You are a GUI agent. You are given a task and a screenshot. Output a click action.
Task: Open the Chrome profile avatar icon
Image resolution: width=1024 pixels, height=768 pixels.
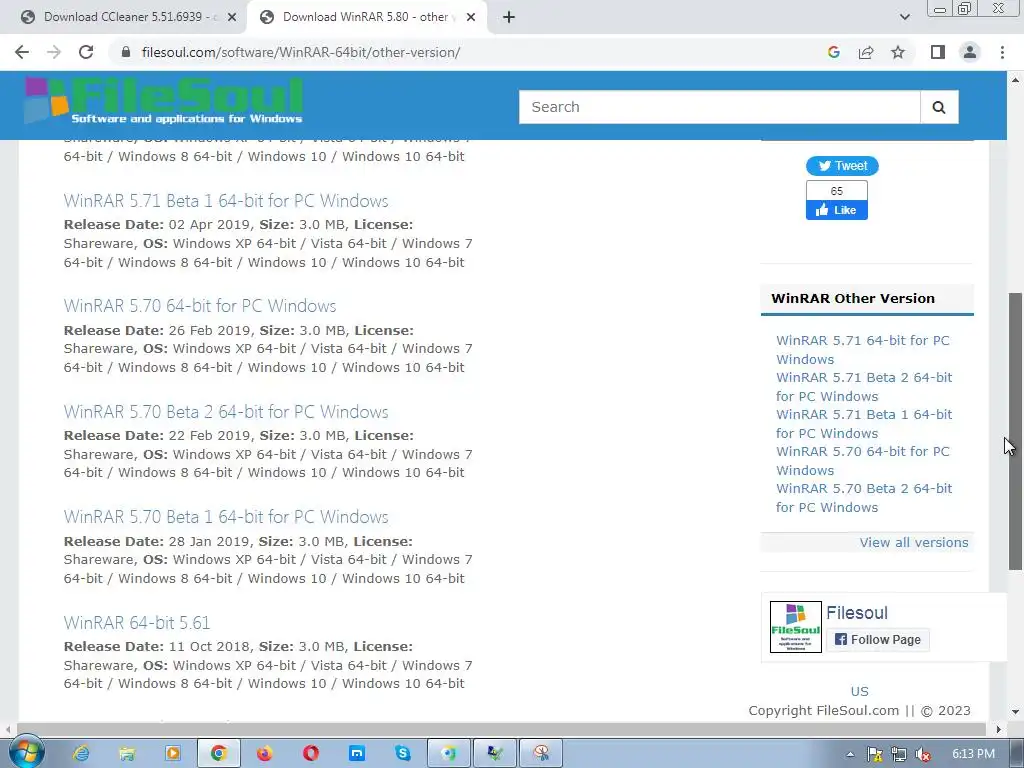pos(970,52)
